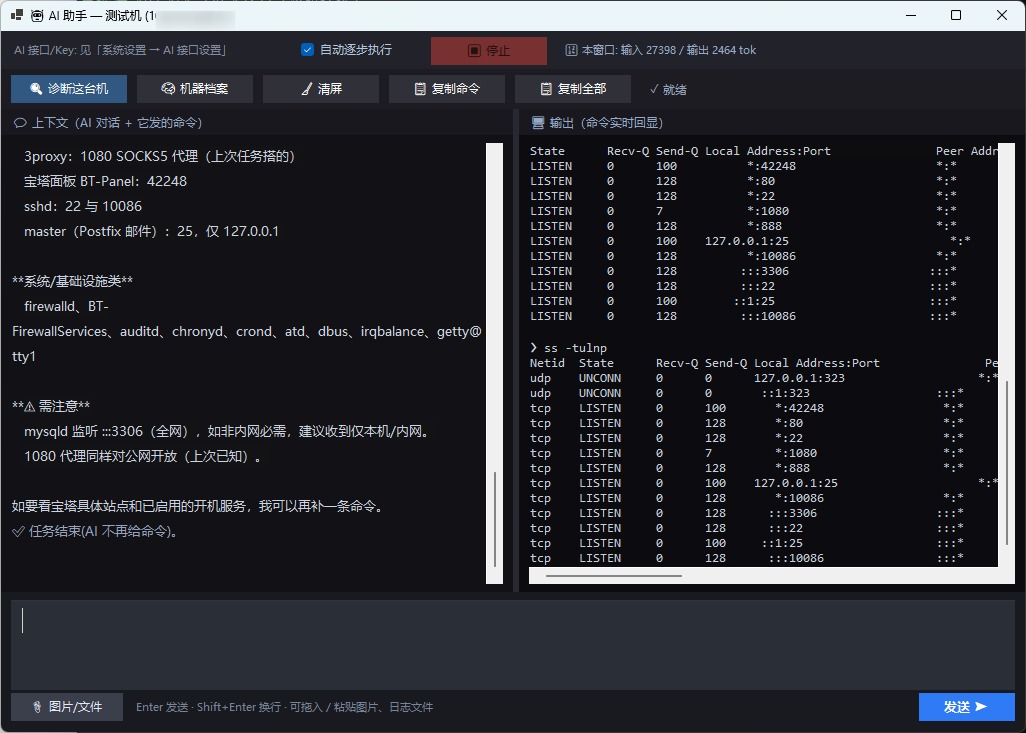Click the '就绪' ready status label
This screenshot has height=733, width=1026.
click(675, 89)
